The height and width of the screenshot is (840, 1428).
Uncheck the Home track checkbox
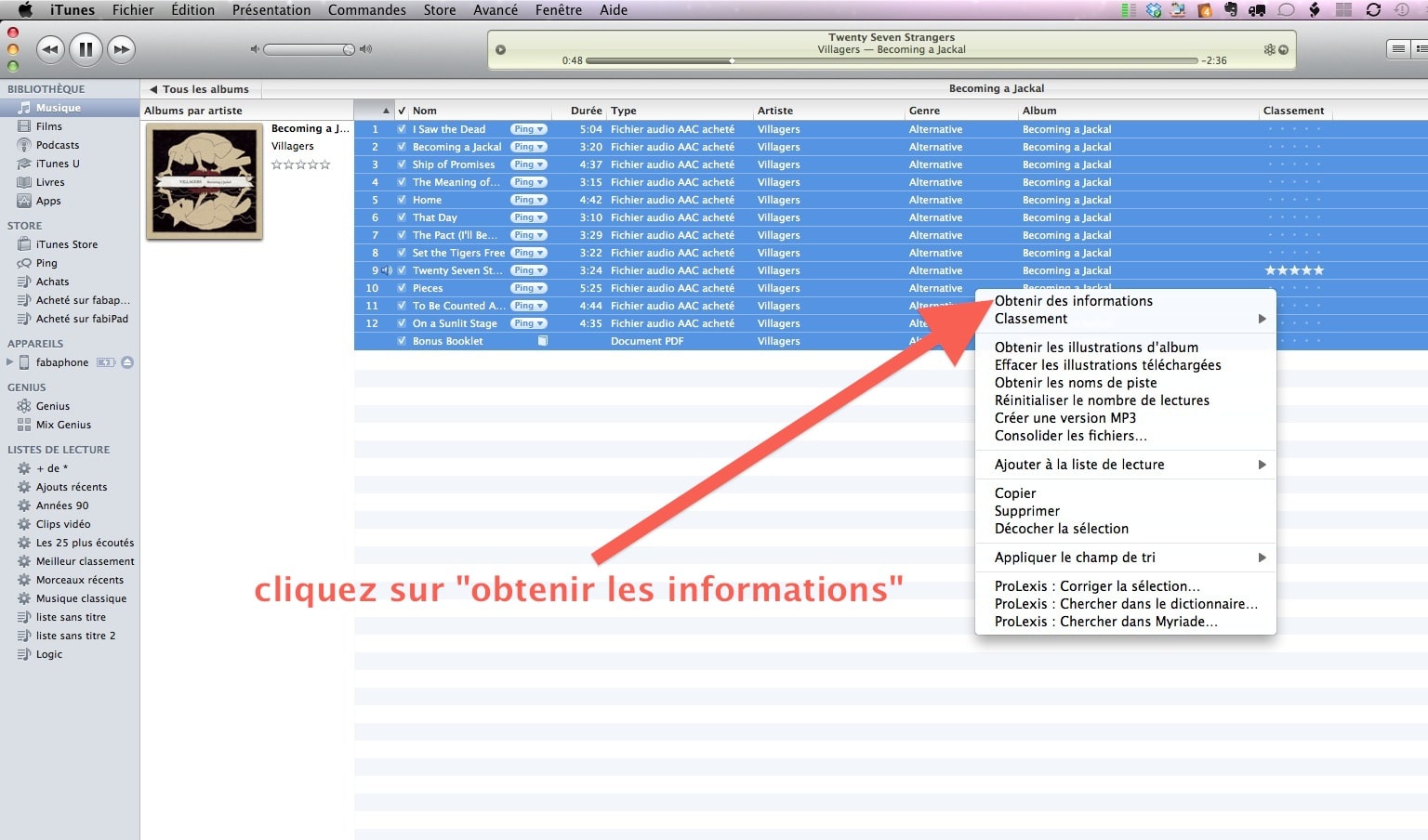pyautogui.click(x=402, y=200)
